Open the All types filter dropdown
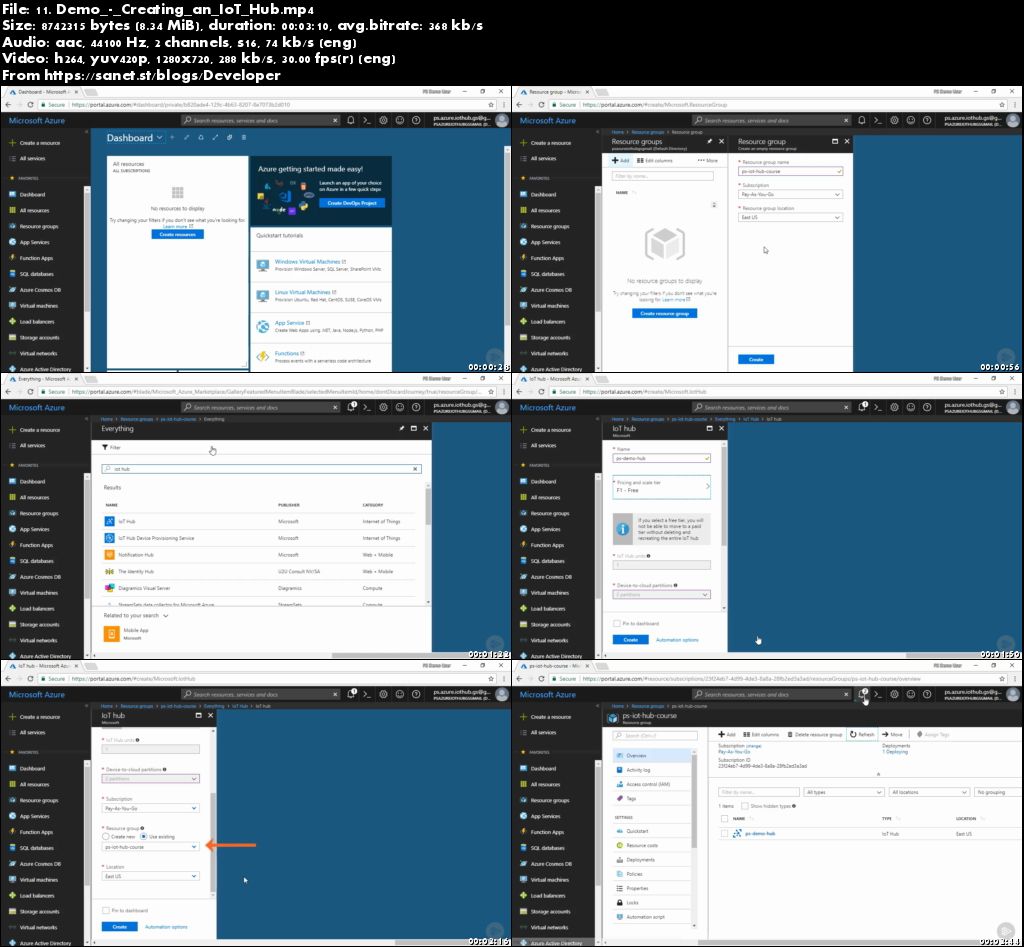The height and width of the screenshot is (947, 1024). (x=844, y=792)
